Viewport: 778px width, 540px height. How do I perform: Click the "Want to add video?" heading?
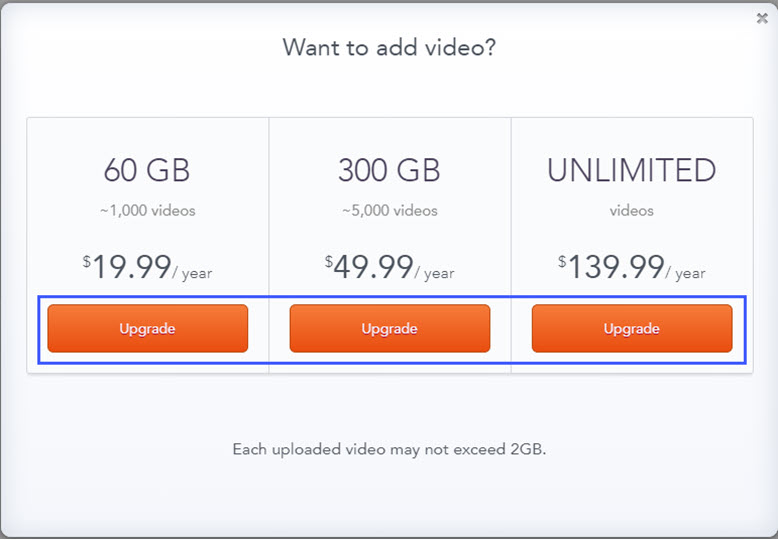[x=389, y=47]
